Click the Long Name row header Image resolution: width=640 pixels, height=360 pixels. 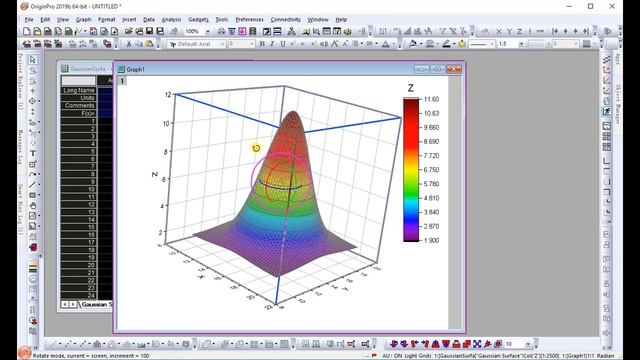click(x=78, y=90)
